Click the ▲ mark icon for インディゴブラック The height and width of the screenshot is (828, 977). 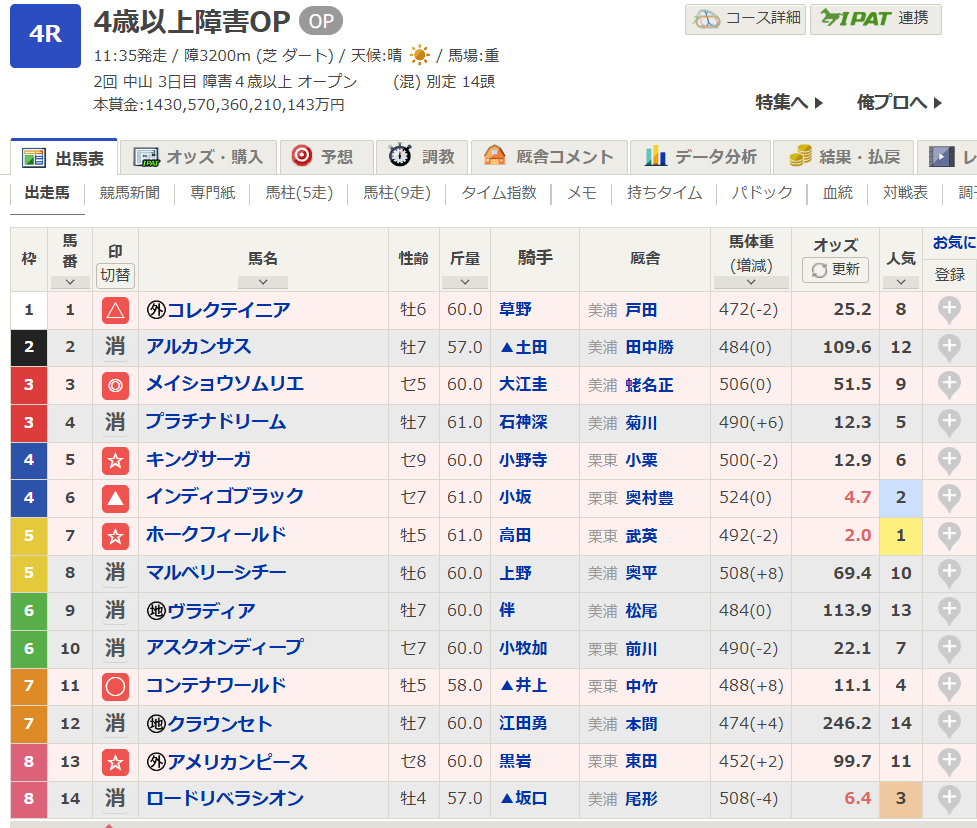tap(115, 498)
